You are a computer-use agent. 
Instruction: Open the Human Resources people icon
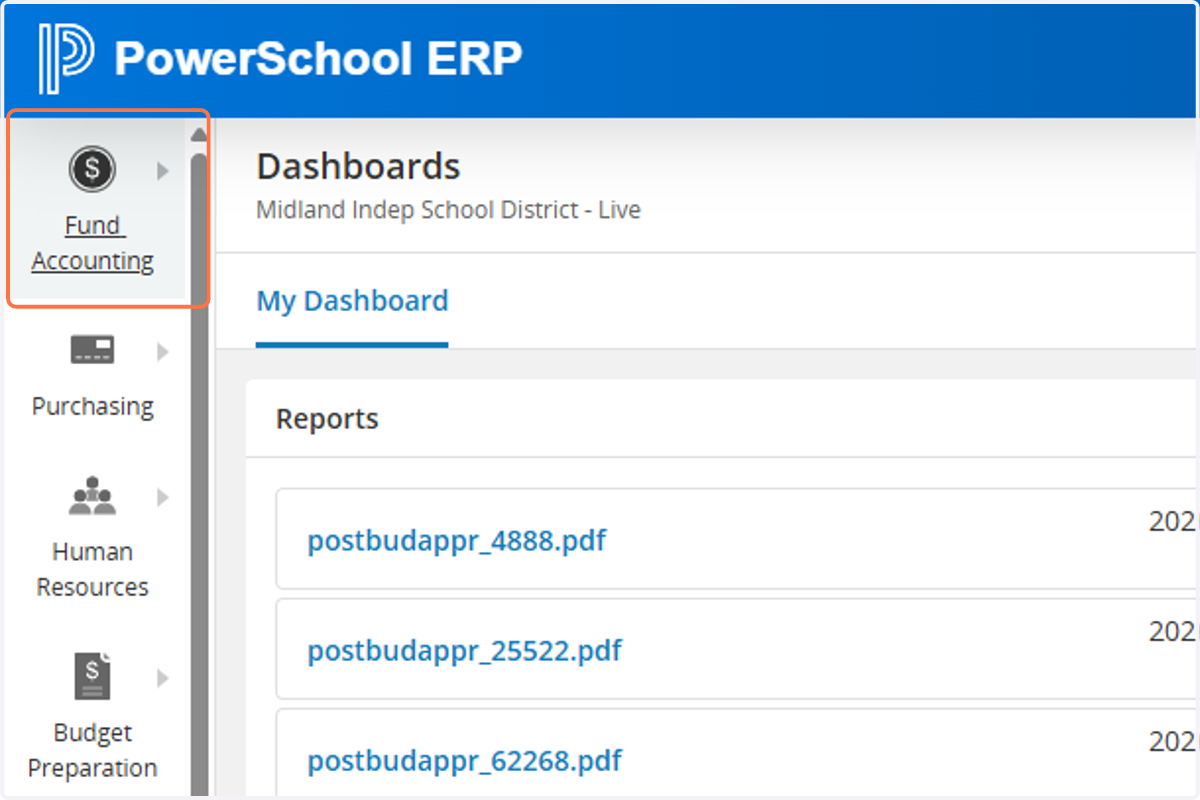[92, 496]
